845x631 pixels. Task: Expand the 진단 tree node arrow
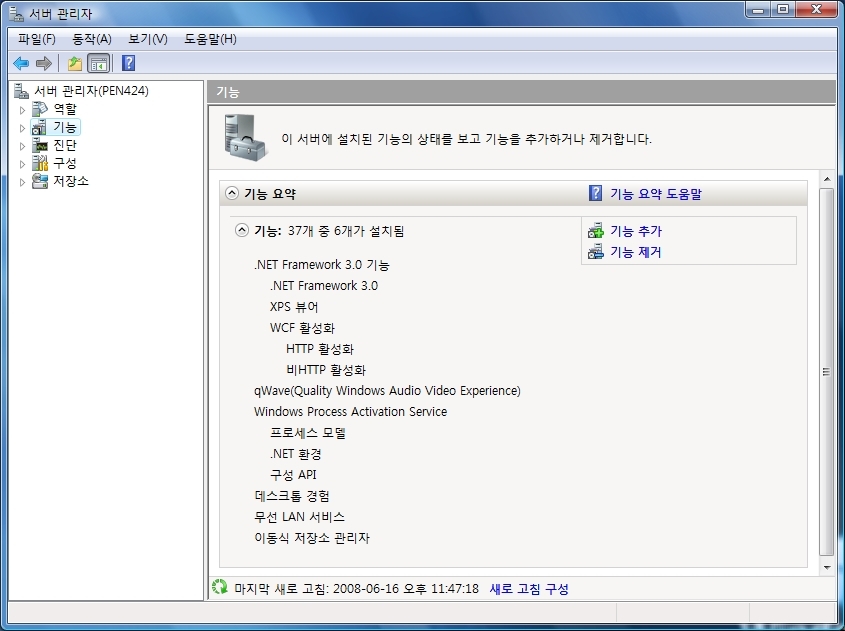pos(22,146)
